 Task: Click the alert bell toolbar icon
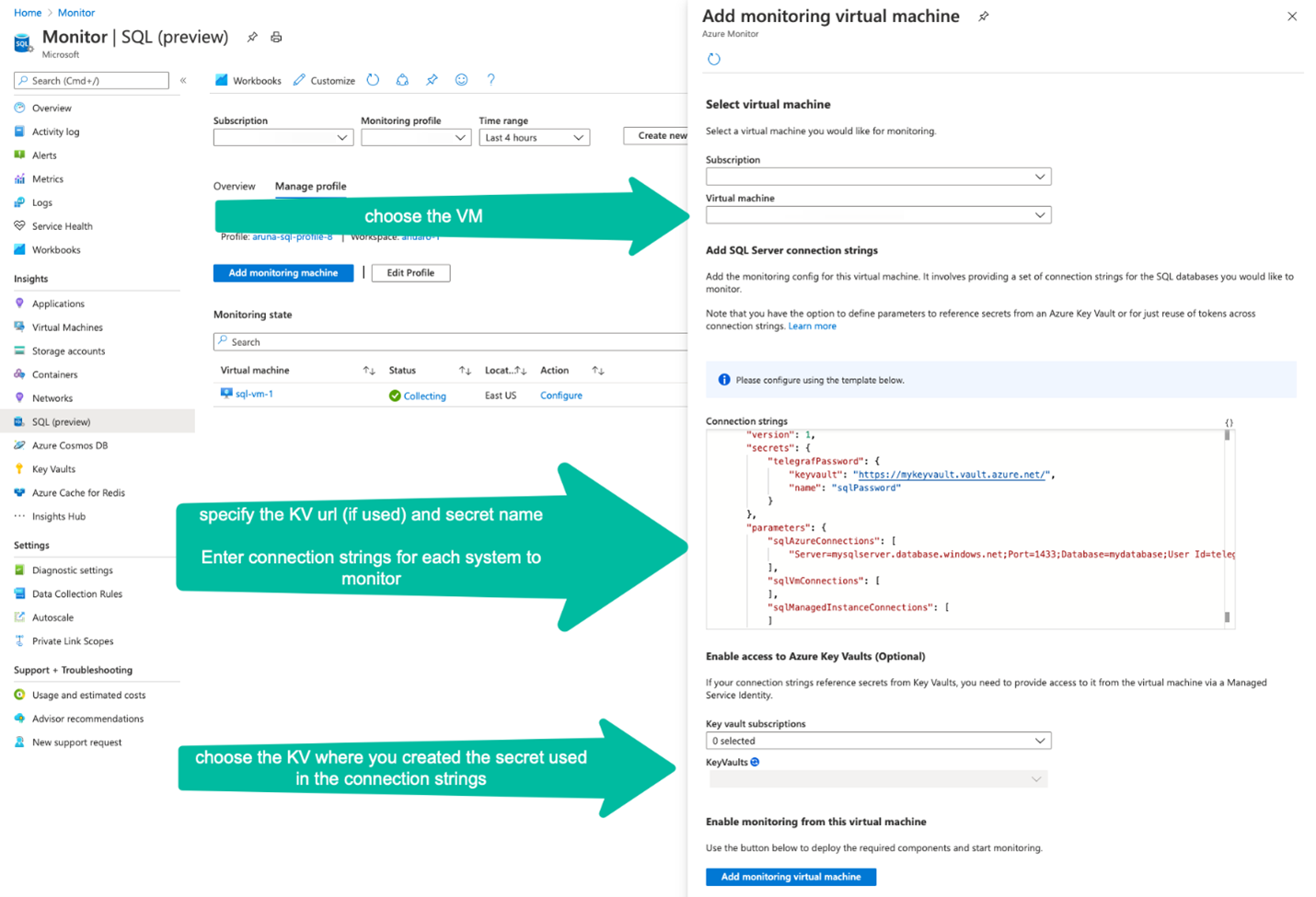click(402, 80)
